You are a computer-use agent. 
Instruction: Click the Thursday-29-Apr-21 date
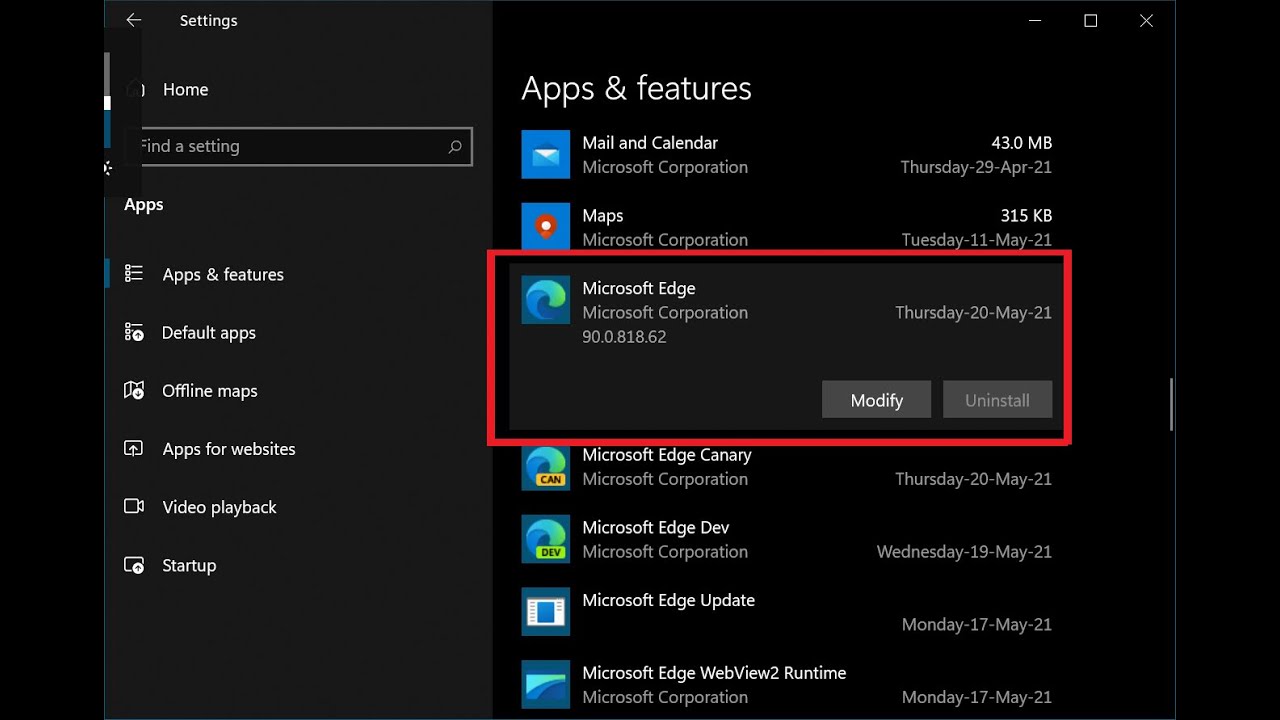(x=976, y=167)
